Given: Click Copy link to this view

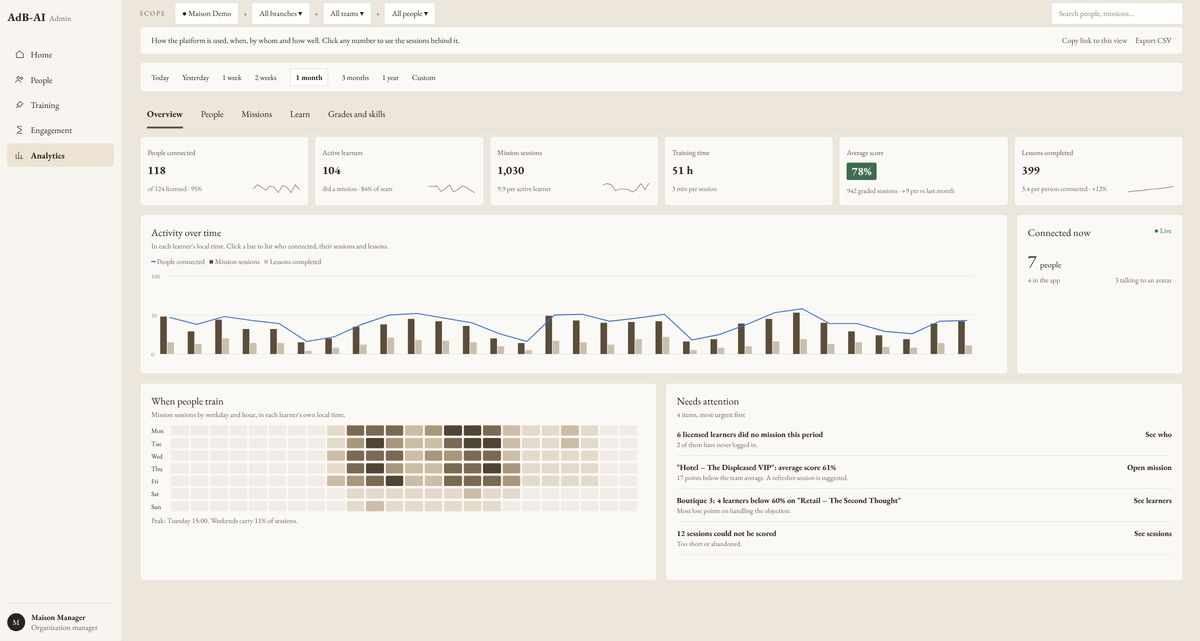Looking at the screenshot, I should click(x=1094, y=41).
